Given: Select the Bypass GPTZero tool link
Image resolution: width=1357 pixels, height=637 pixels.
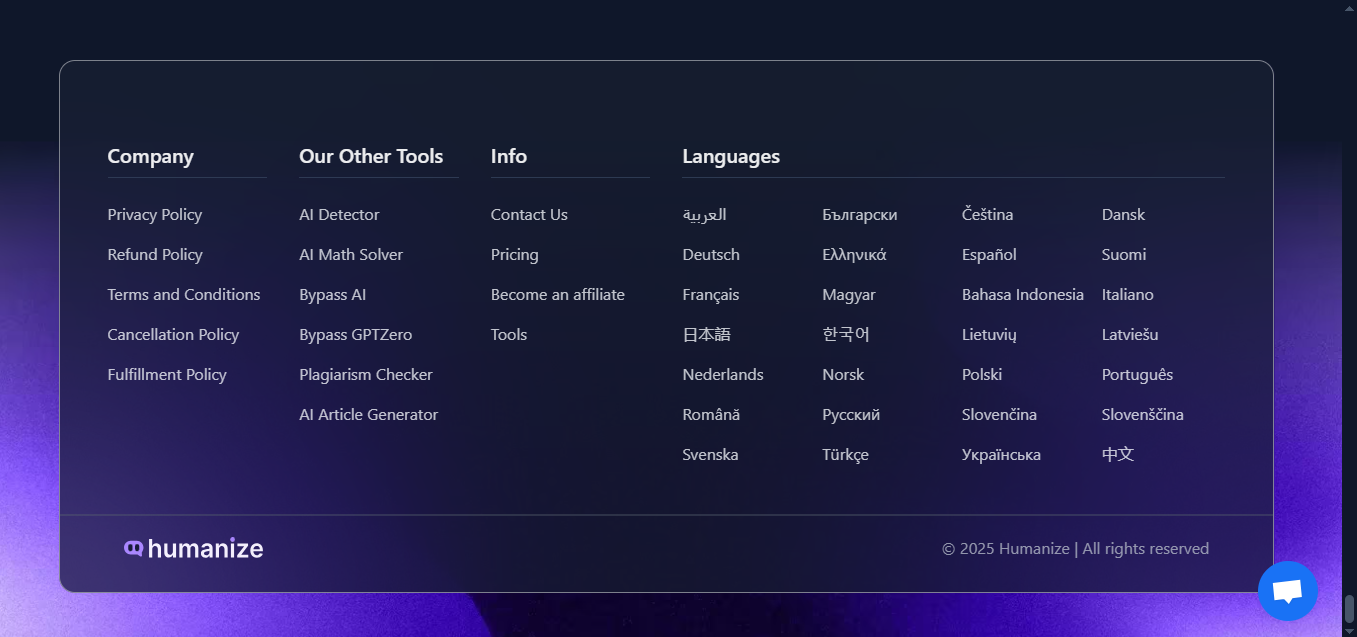Looking at the screenshot, I should coord(355,335).
